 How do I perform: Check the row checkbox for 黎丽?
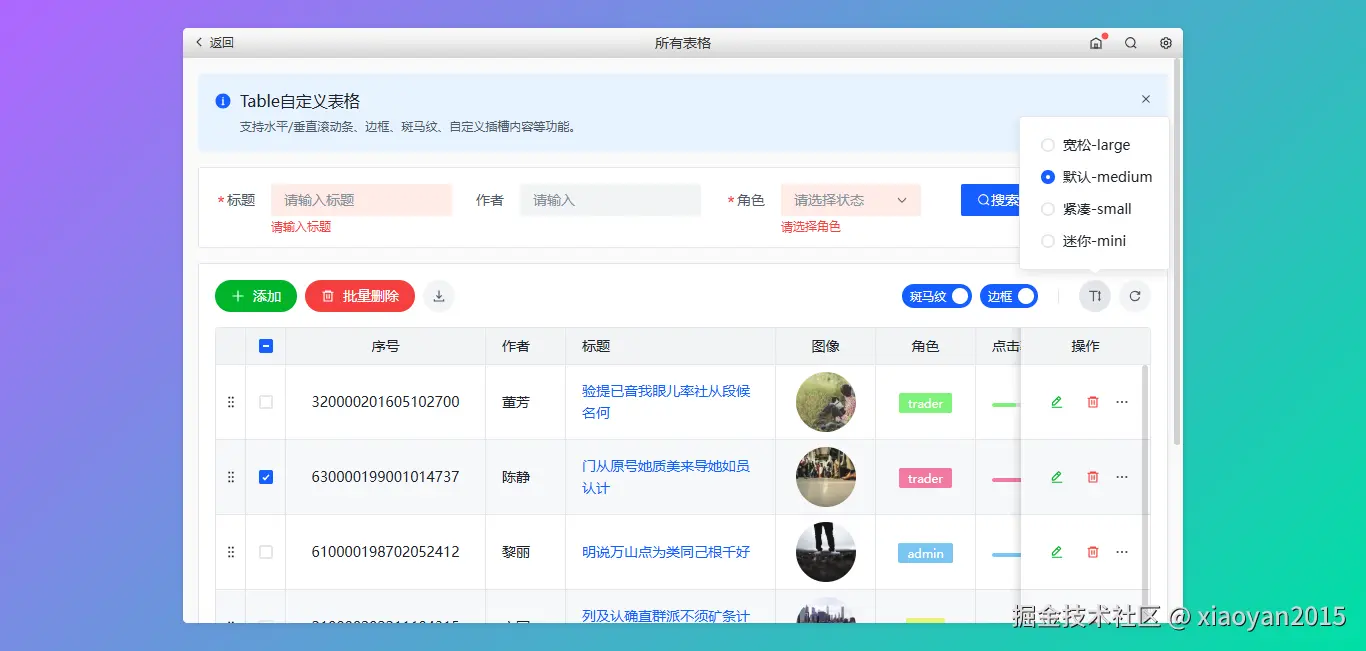pos(266,552)
